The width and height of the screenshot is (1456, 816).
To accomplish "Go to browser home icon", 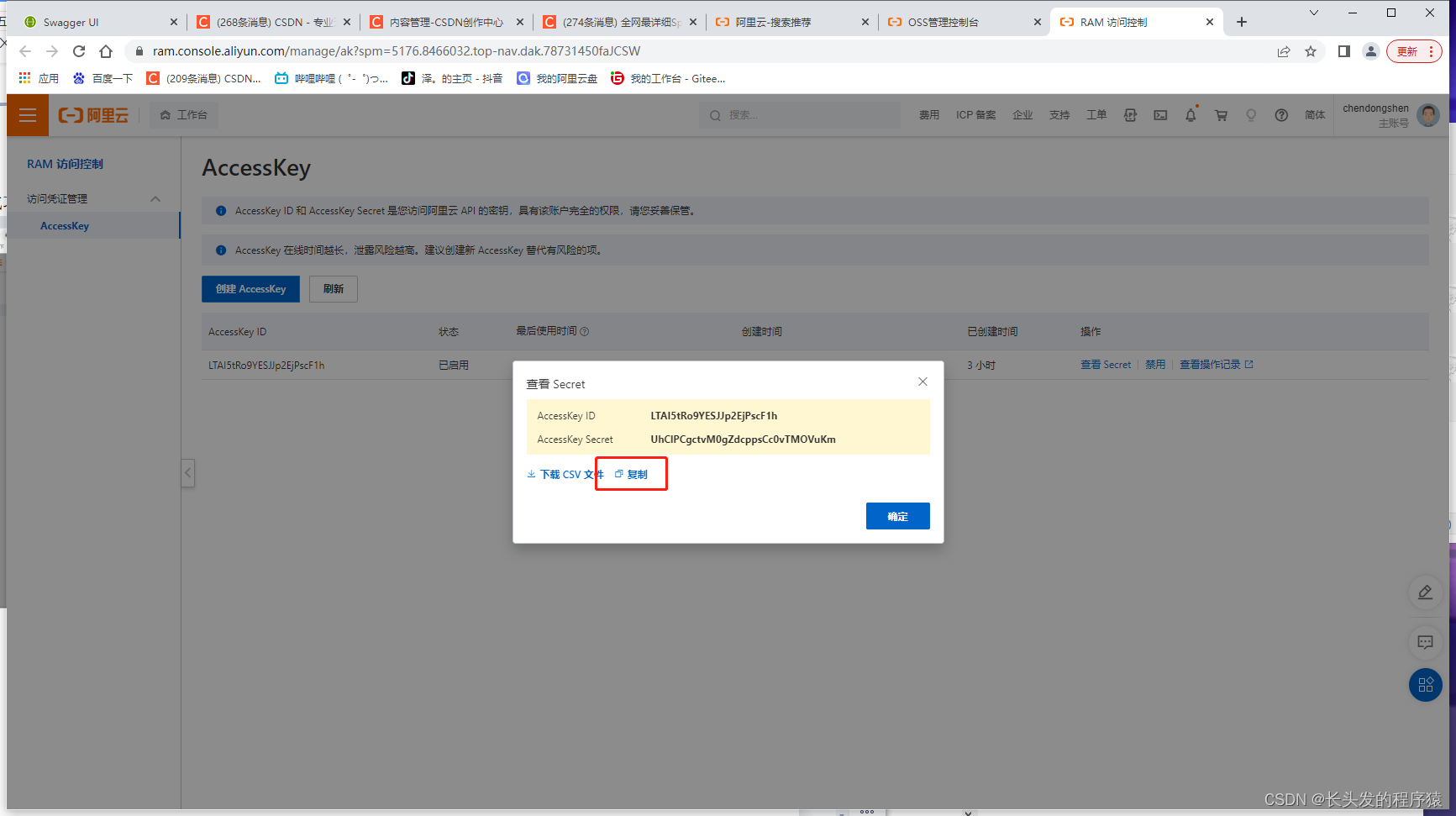I will click(x=106, y=51).
